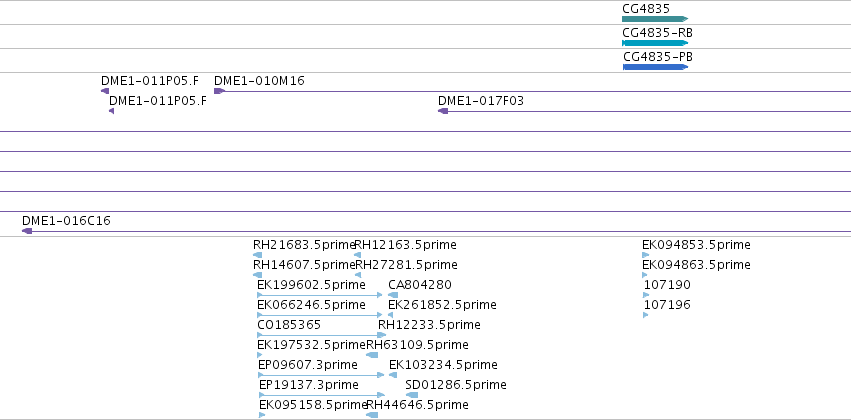Open the CG4835 gene label

(x=646, y=9)
